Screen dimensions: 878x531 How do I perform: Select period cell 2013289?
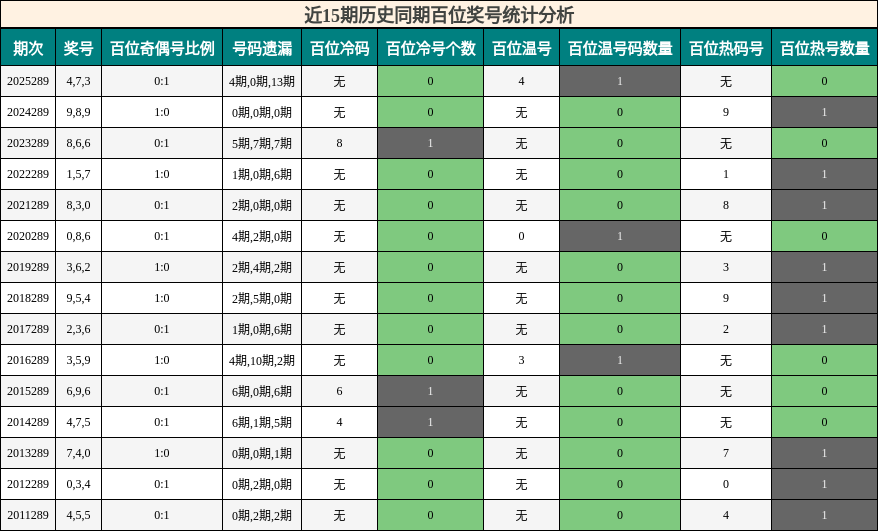click(28, 453)
